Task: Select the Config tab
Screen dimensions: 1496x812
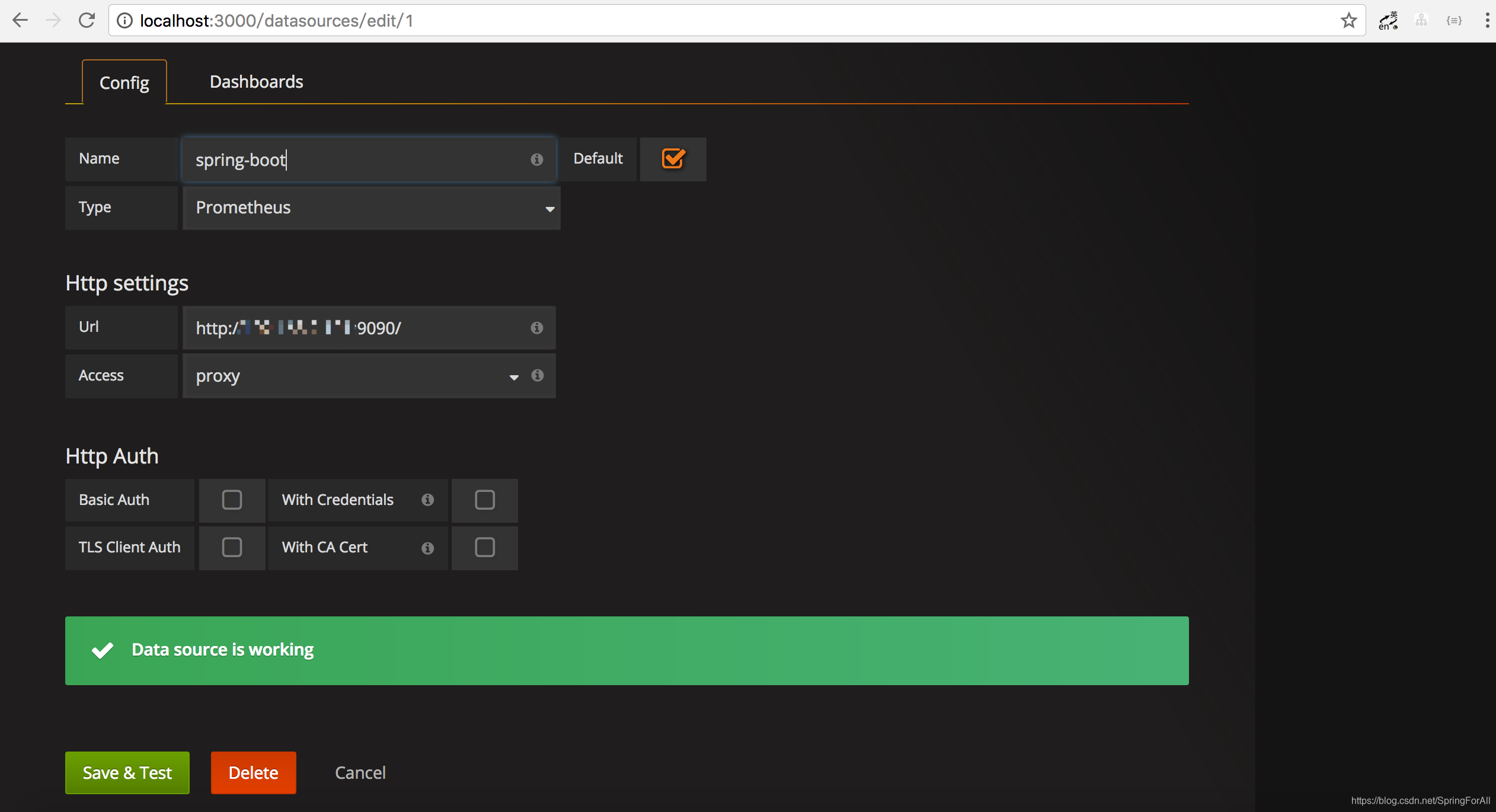Action: pos(124,83)
